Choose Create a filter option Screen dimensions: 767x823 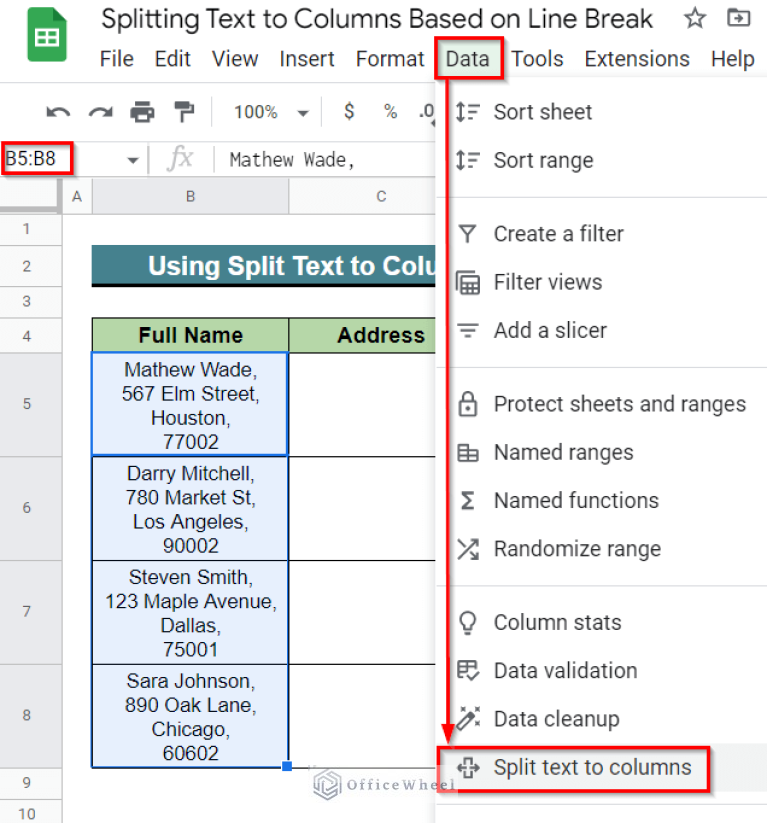(558, 234)
